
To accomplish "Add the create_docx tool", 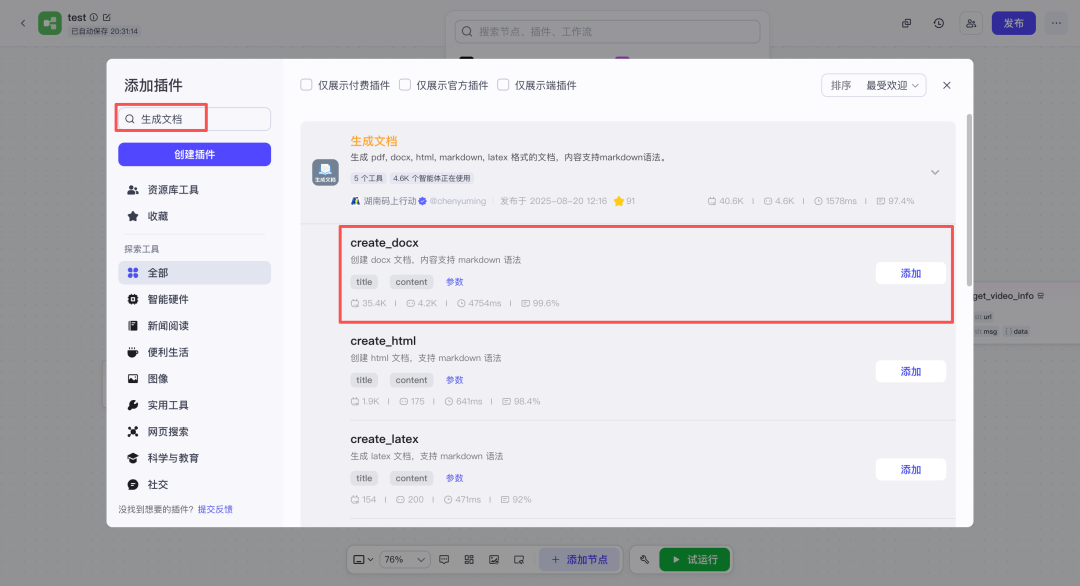I will click(x=910, y=273).
